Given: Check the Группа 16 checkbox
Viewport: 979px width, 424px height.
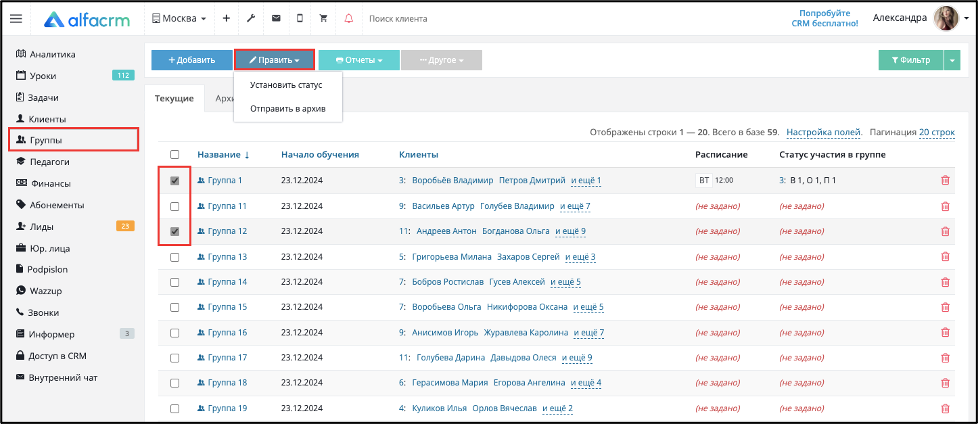Looking at the screenshot, I should tap(175, 332).
